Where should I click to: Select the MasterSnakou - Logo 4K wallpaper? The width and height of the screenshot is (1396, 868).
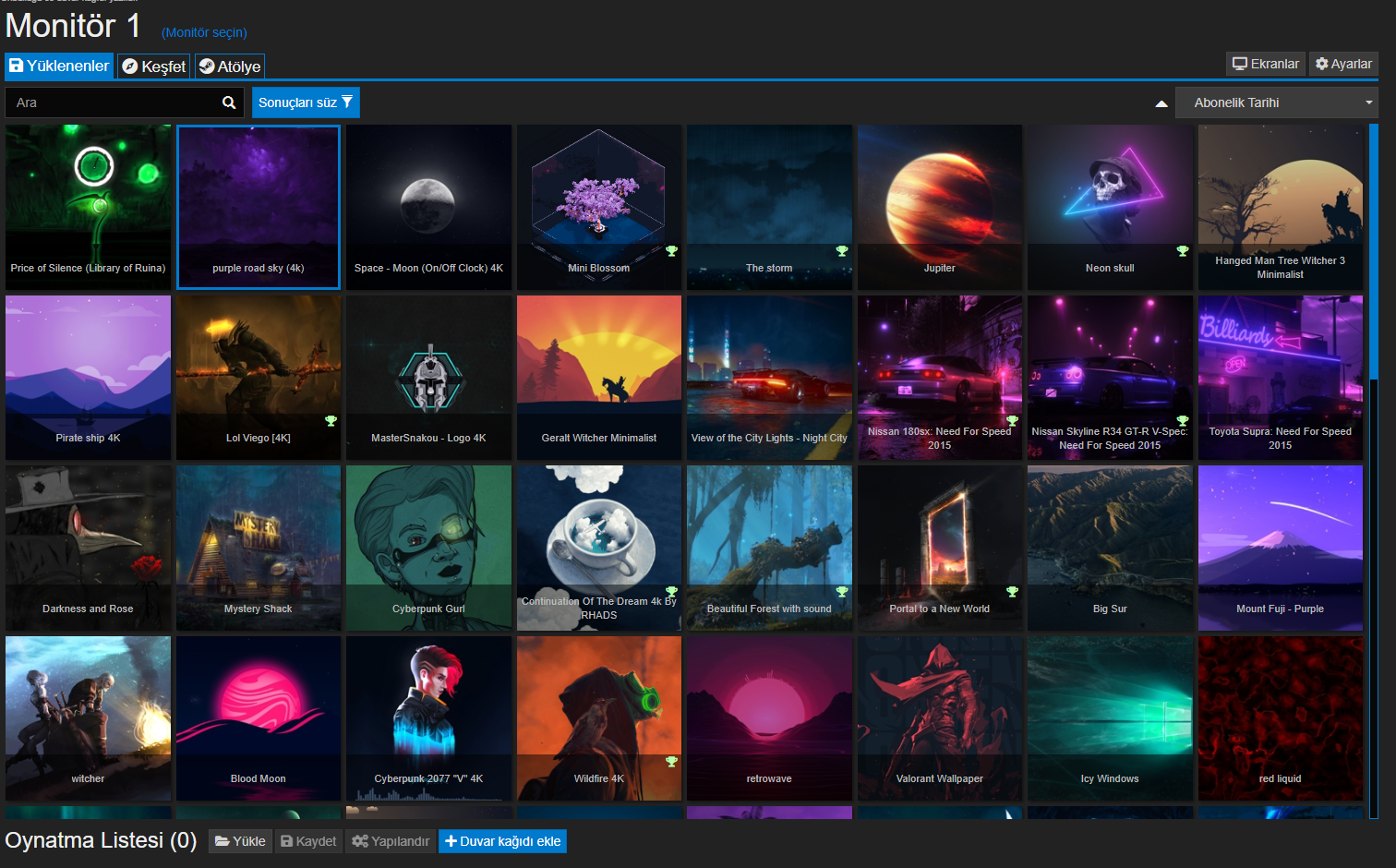coord(428,378)
